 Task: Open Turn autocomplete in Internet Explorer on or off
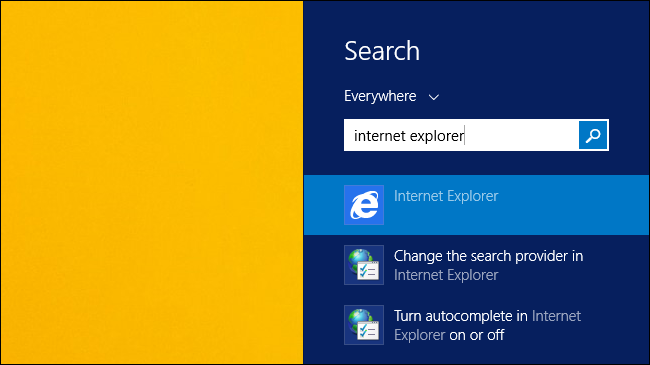tap(487, 326)
